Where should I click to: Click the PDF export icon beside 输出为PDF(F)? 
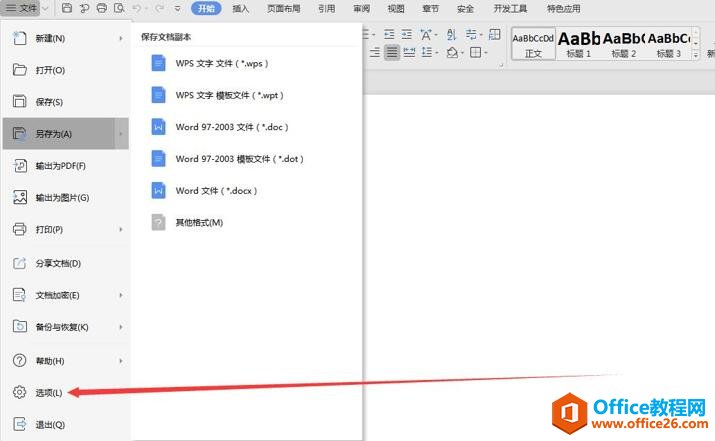coord(20,166)
